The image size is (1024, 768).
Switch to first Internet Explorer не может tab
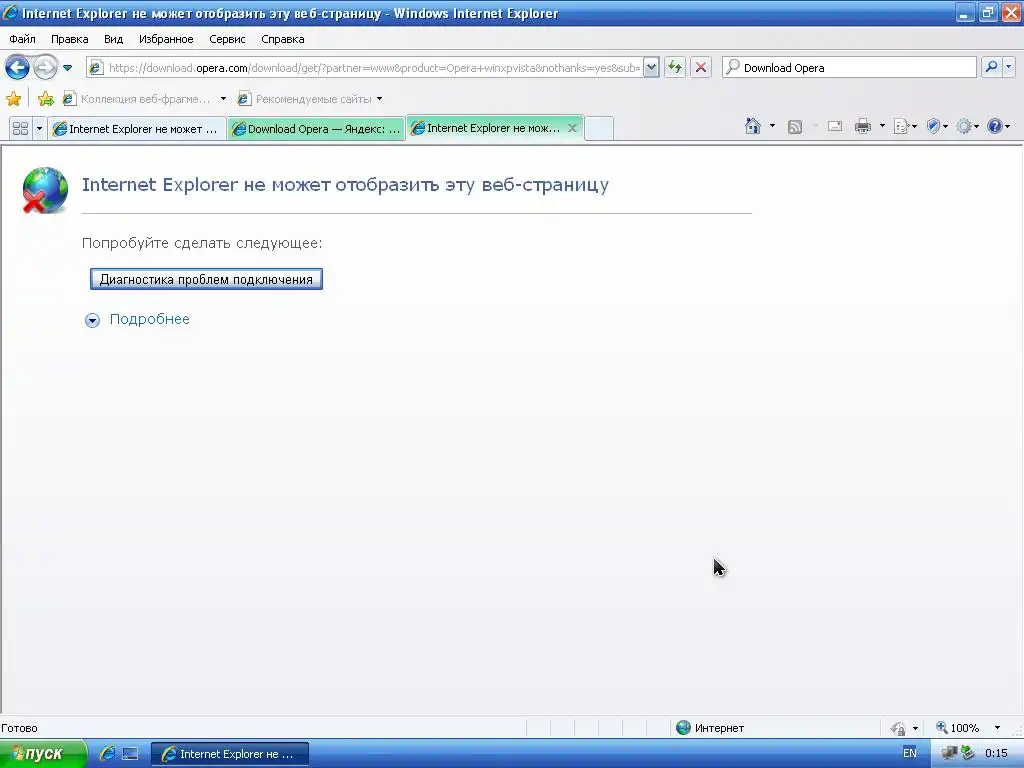[137, 129]
